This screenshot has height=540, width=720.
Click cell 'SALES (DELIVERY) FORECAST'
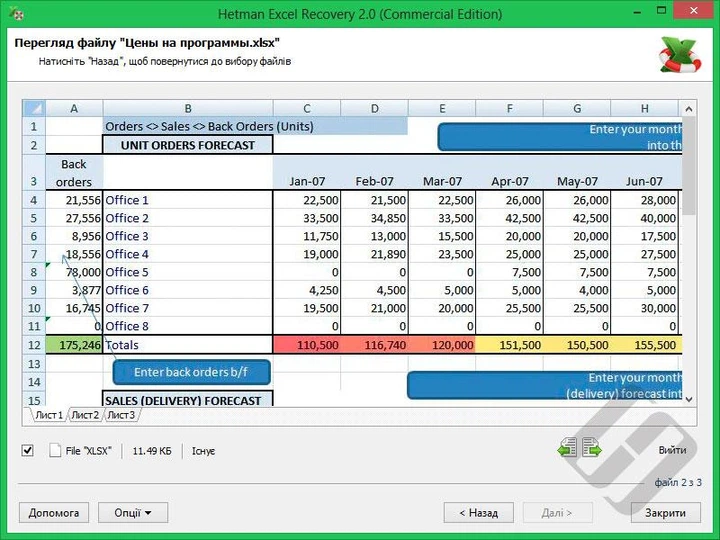pos(188,399)
